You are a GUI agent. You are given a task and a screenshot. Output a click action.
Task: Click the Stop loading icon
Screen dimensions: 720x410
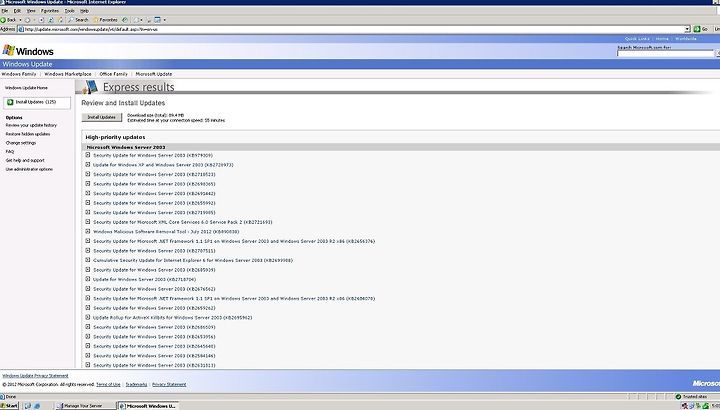pyautogui.click(x=41, y=20)
